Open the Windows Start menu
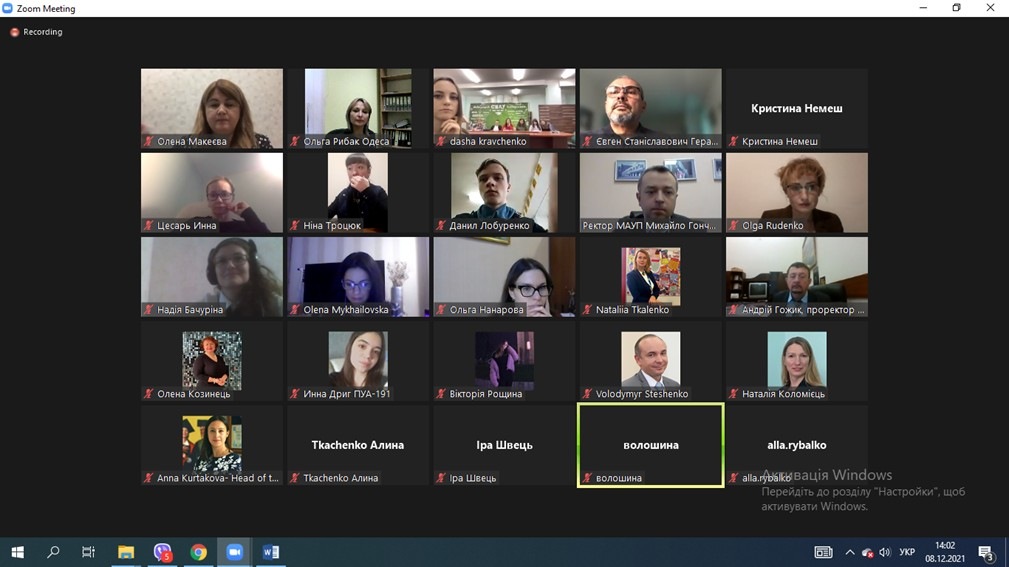The image size is (1009, 567). pyautogui.click(x=17, y=552)
